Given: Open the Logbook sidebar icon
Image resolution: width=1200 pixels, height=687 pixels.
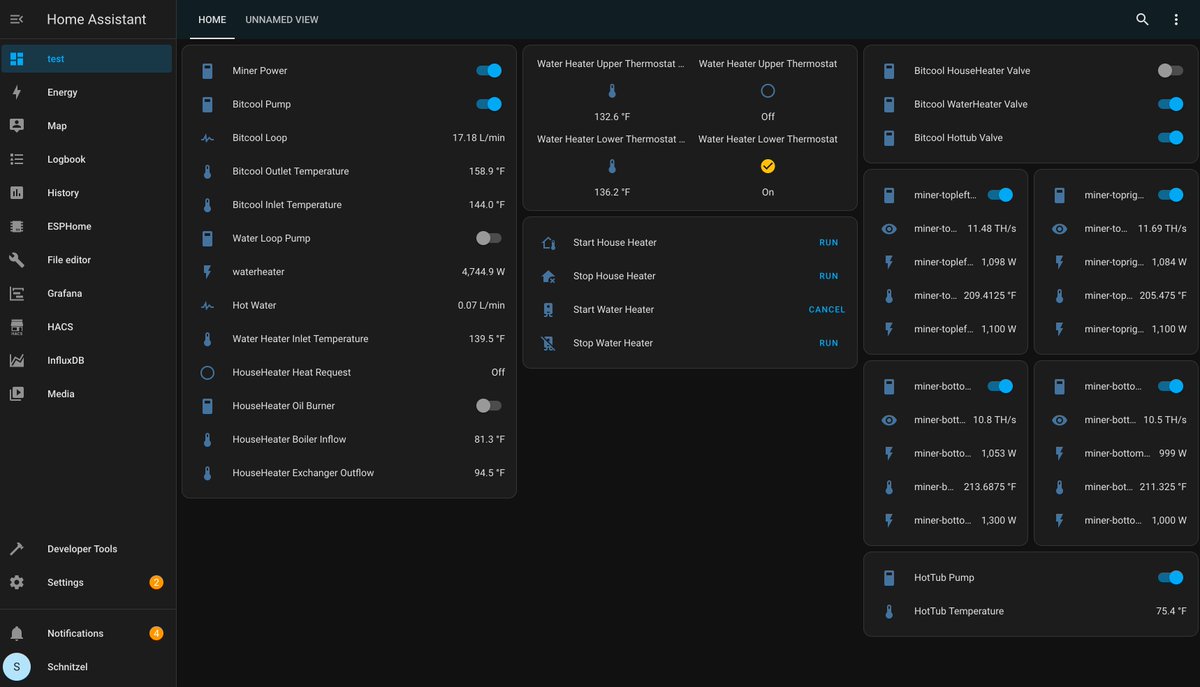Looking at the screenshot, I should click(16, 159).
